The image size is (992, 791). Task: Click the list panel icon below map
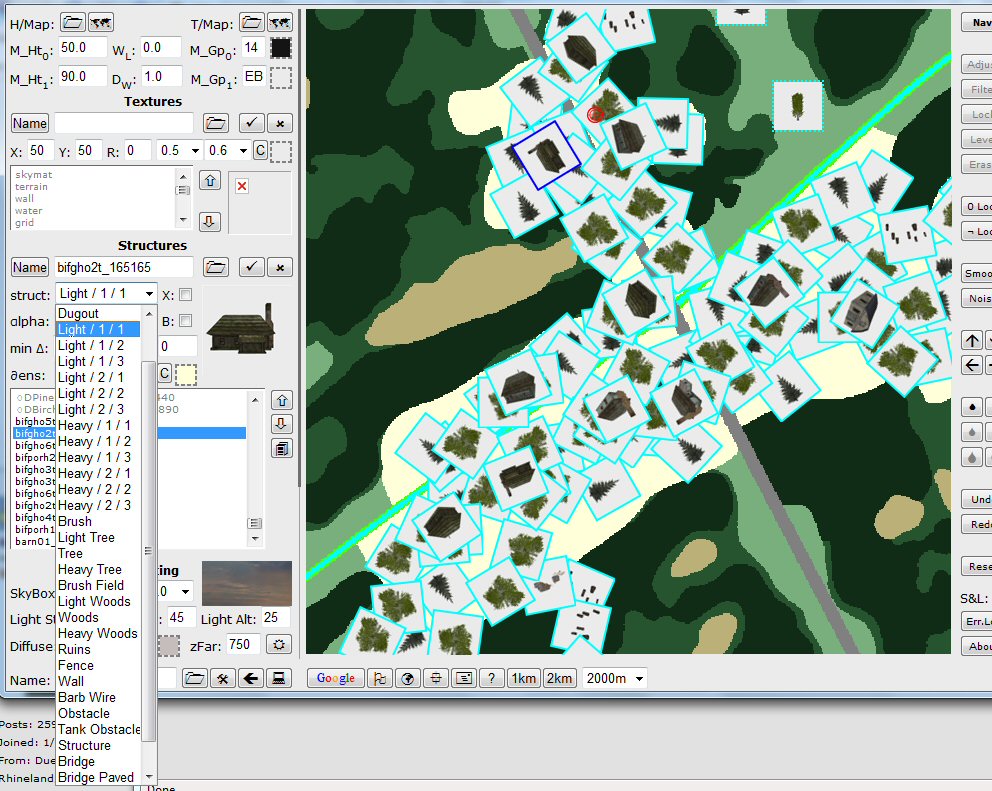(464, 678)
